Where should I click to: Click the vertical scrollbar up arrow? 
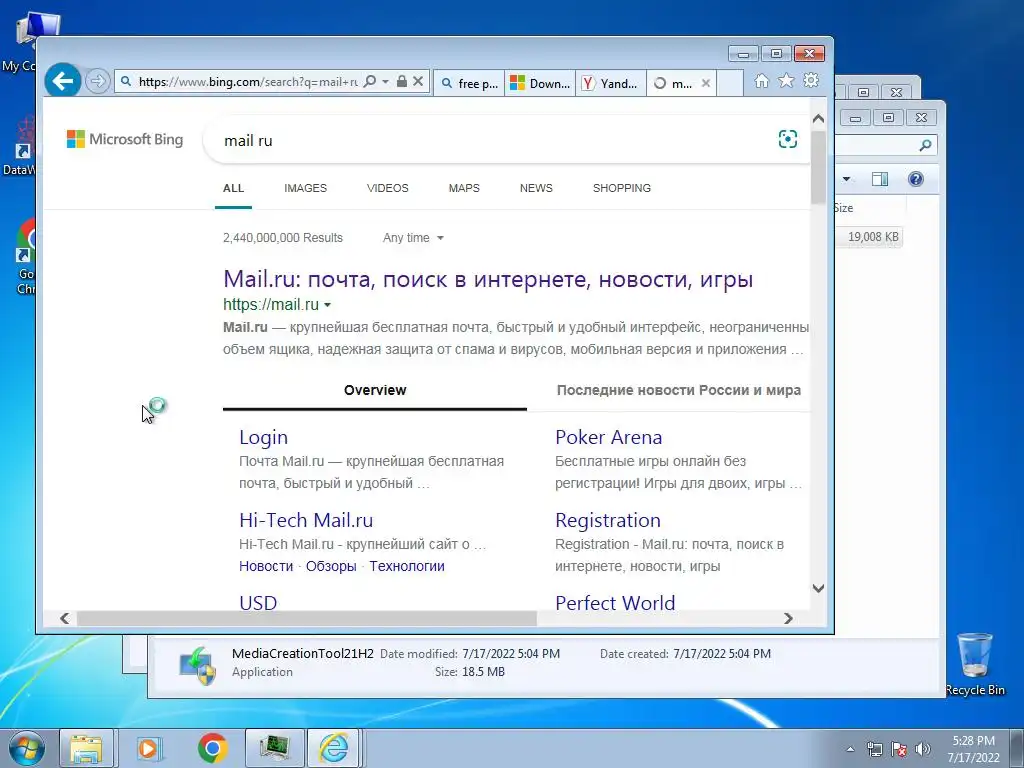[818, 119]
